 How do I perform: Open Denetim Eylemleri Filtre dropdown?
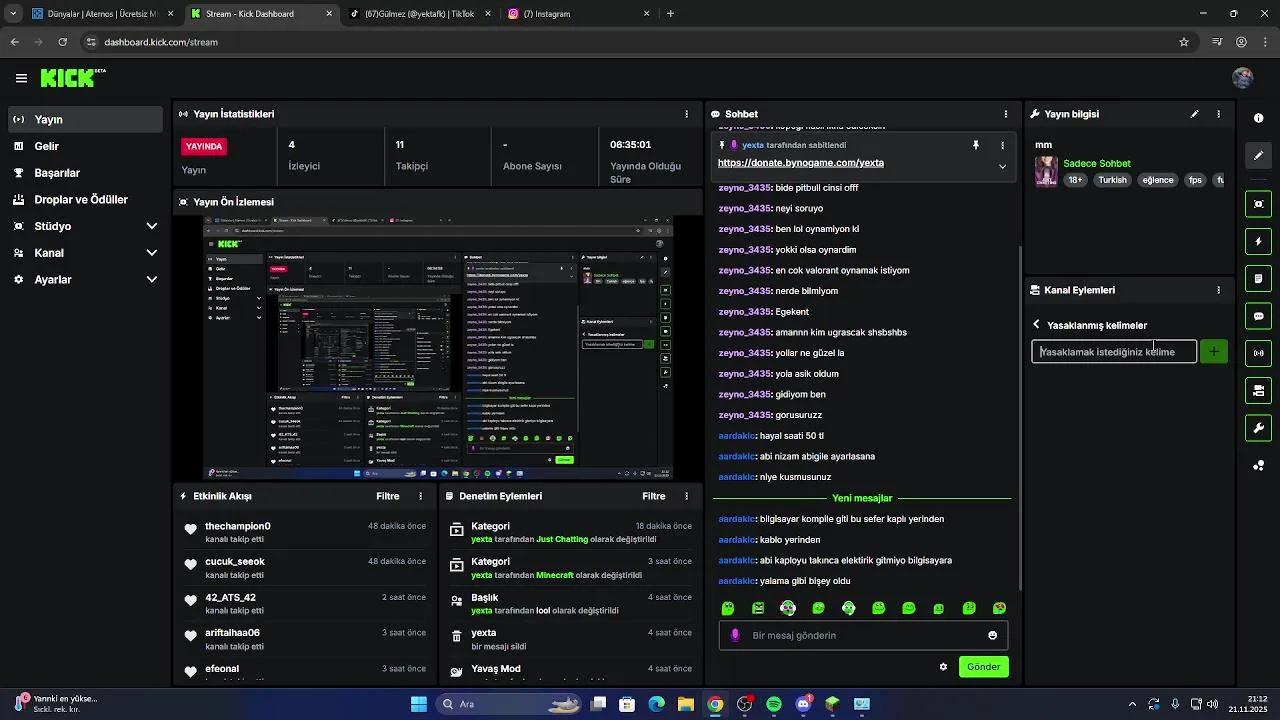(x=654, y=496)
